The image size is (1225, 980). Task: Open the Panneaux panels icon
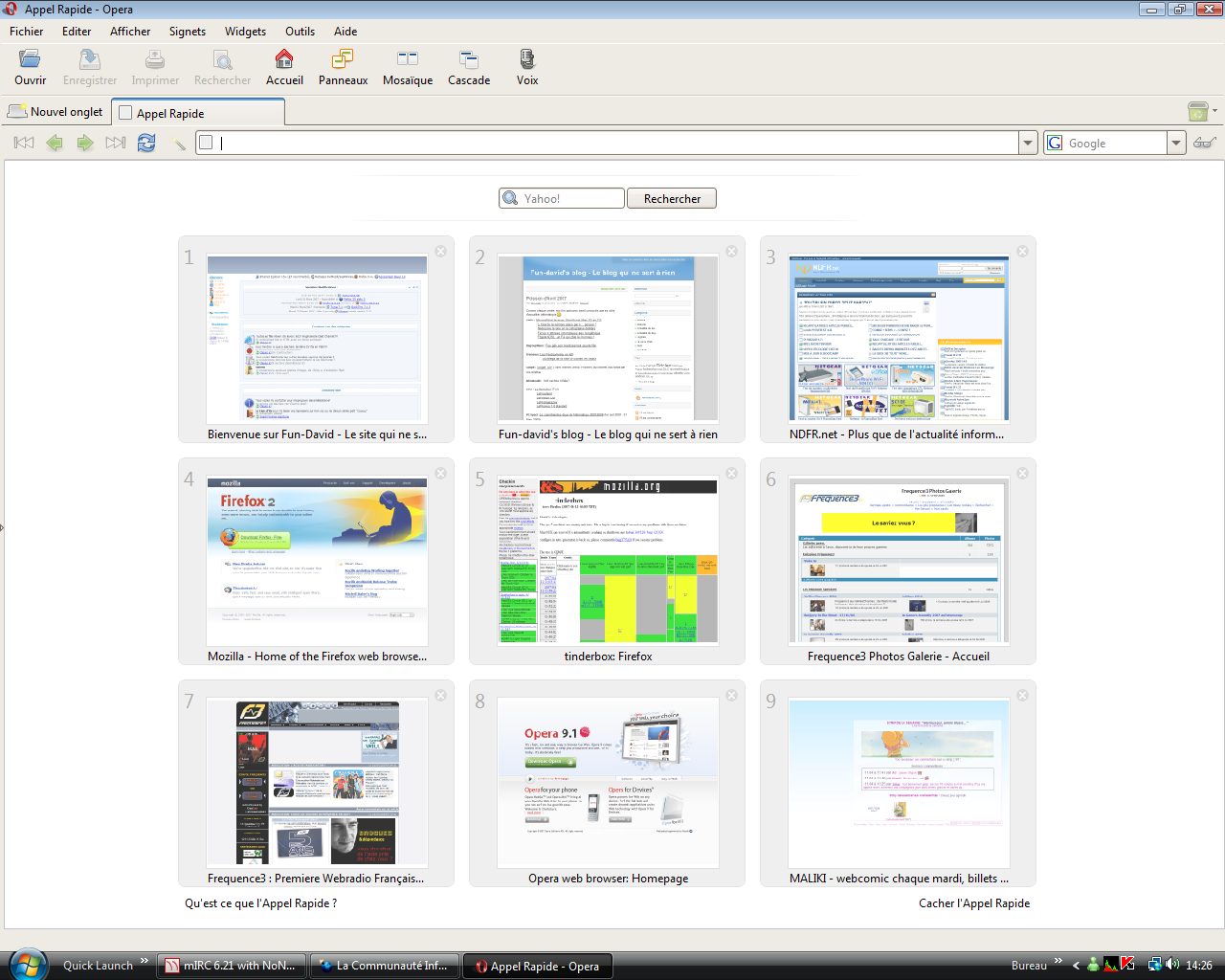click(343, 60)
